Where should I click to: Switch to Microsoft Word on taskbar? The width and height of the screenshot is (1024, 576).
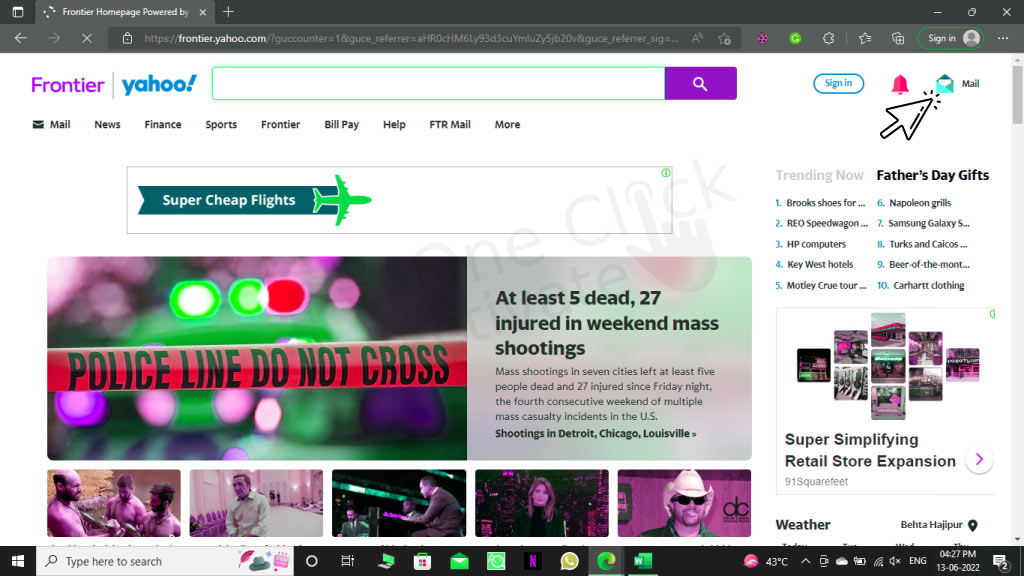[x=643, y=561]
